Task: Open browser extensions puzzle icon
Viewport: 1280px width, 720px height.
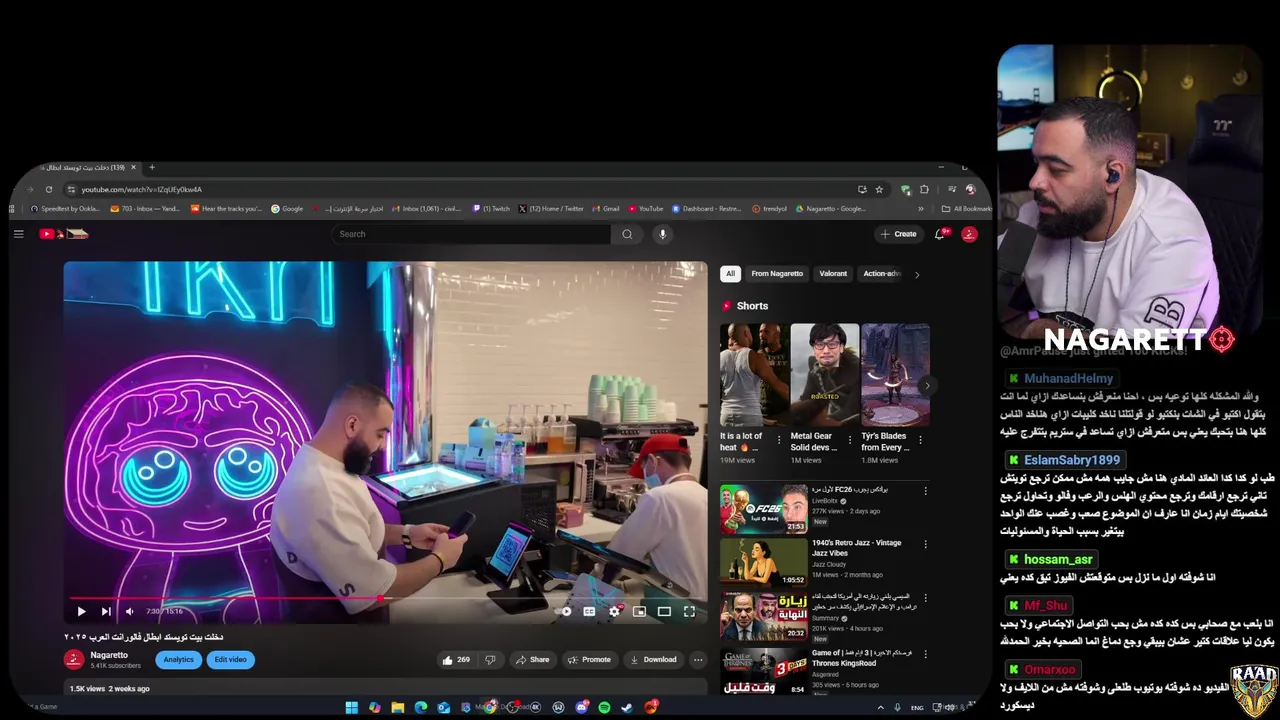Action: (924, 189)
